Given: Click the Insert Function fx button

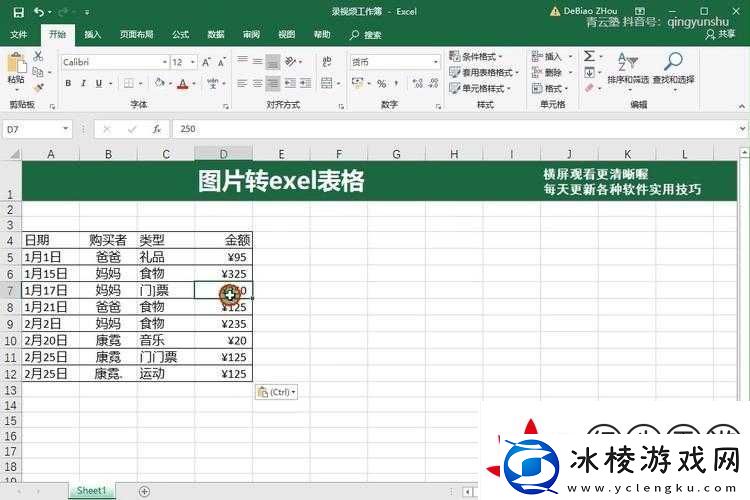Looking at the screenshot, I should (156, 129).
